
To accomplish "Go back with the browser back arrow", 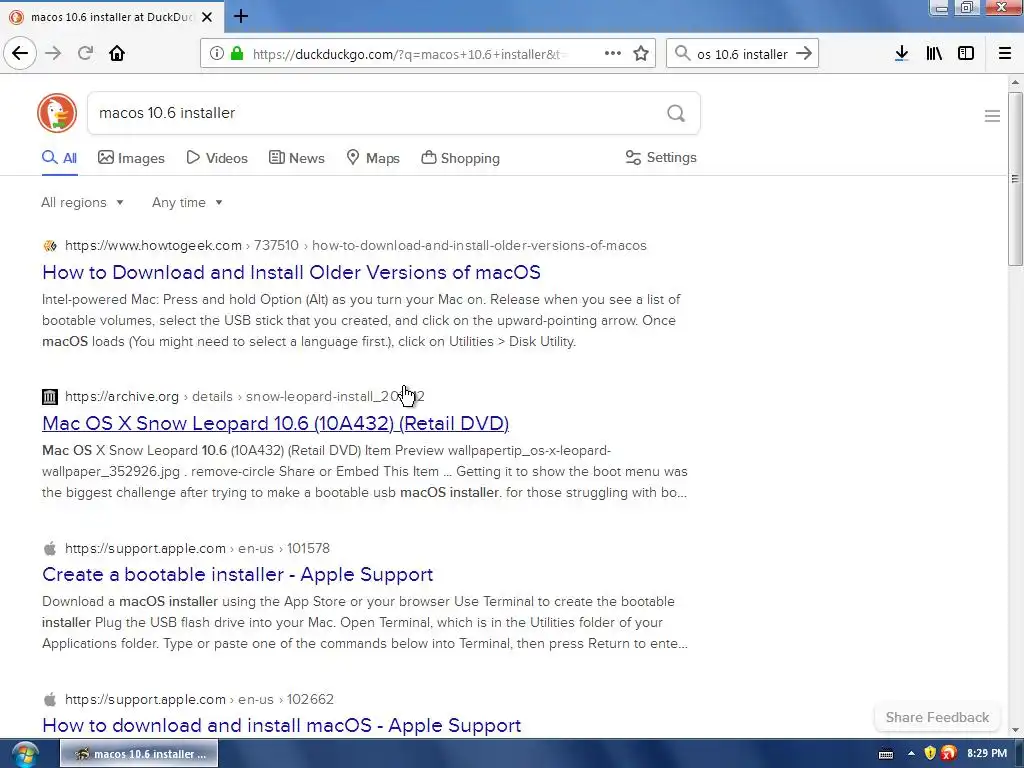I will click(x=20, y=53).
